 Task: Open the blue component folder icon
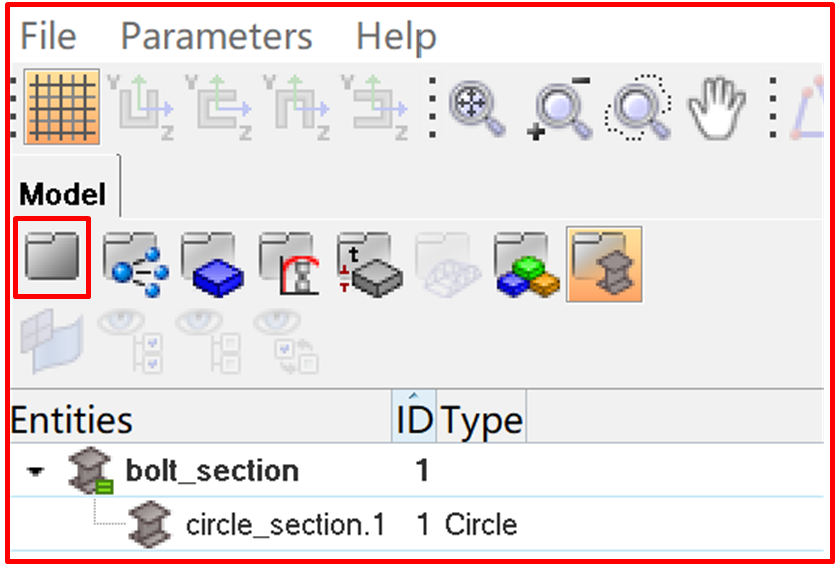213,264
